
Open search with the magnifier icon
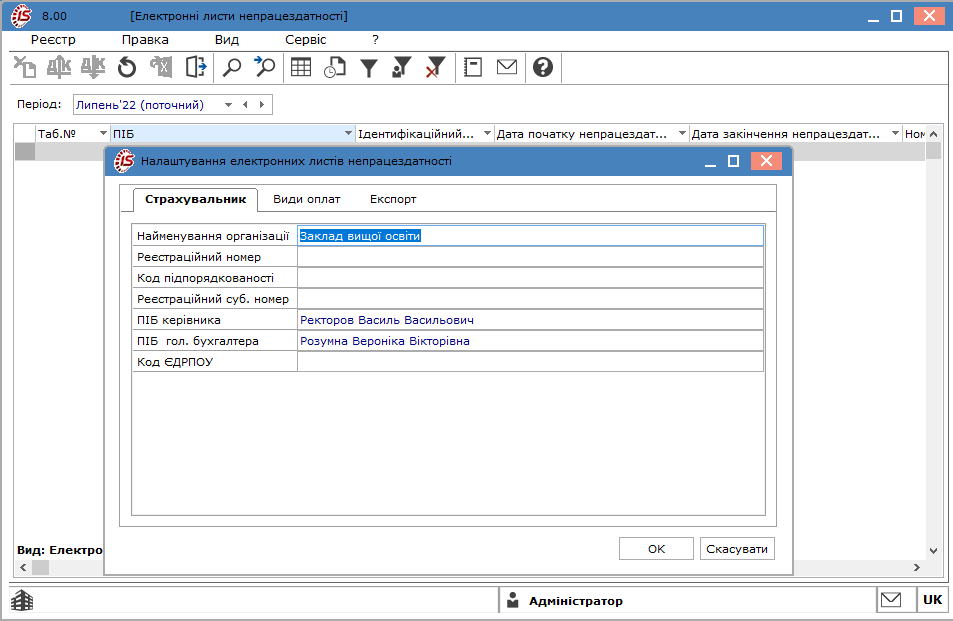[232, 67]
